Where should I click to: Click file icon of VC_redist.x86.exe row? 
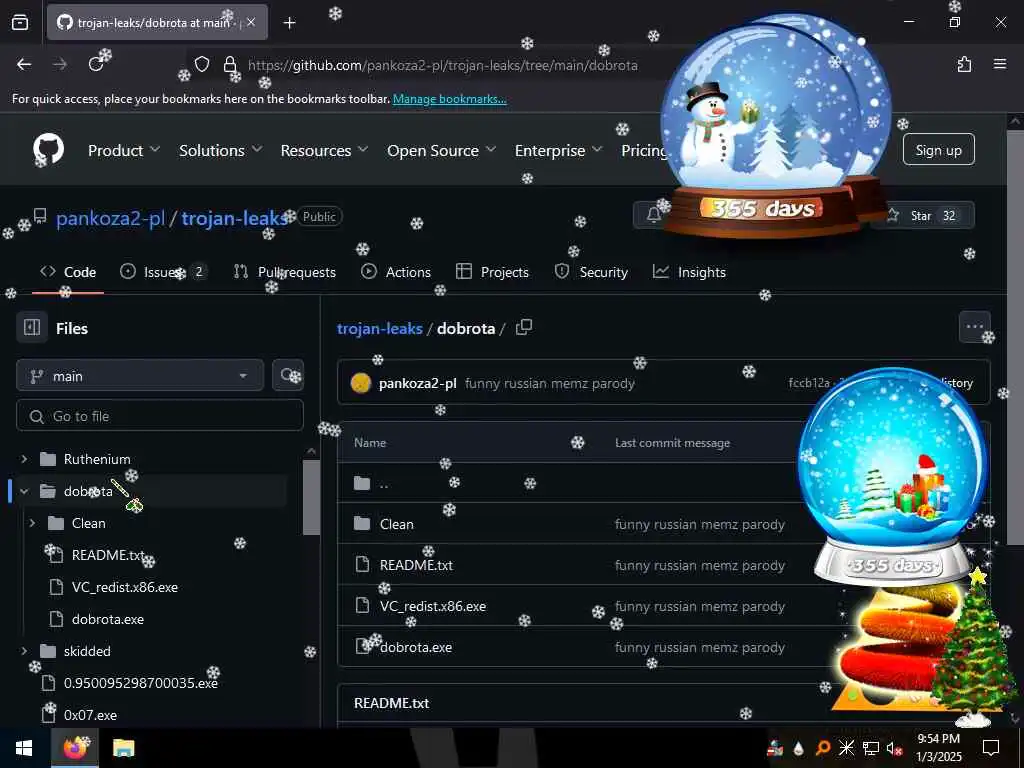point(362,606)
